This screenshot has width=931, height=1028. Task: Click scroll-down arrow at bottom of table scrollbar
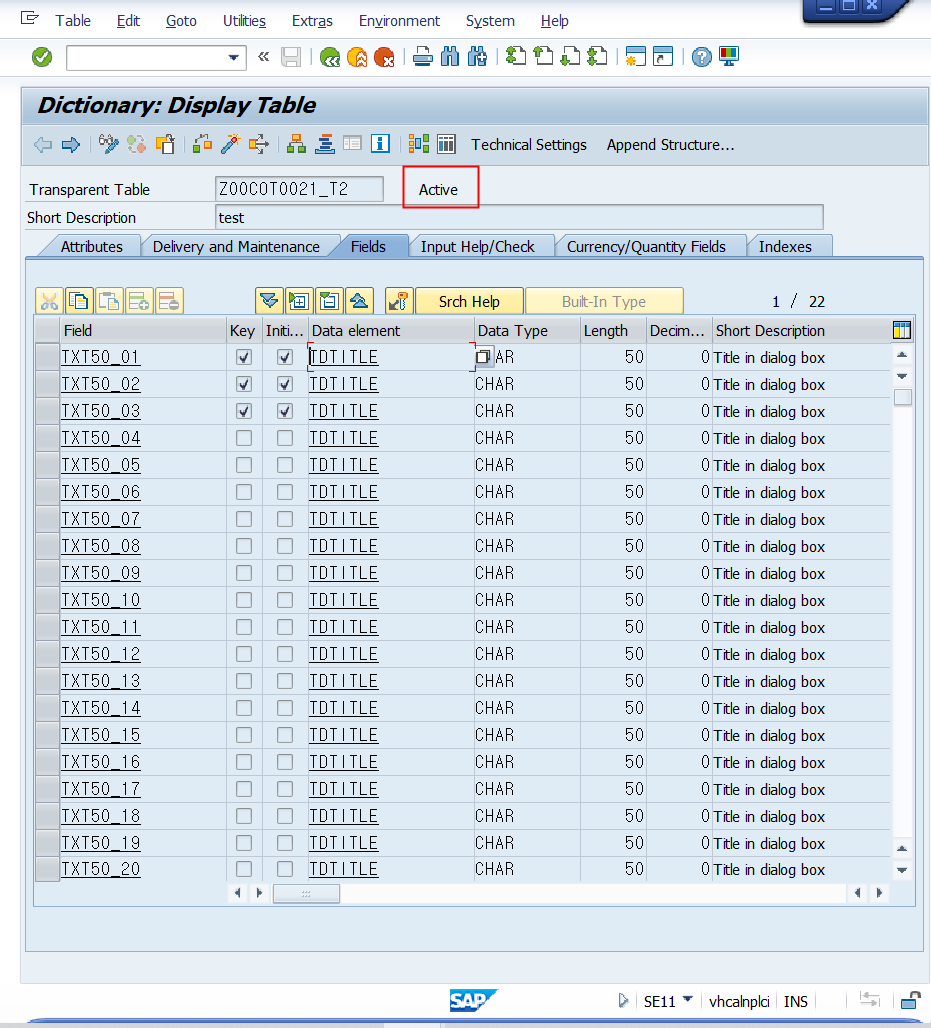[x=902, y=871]
